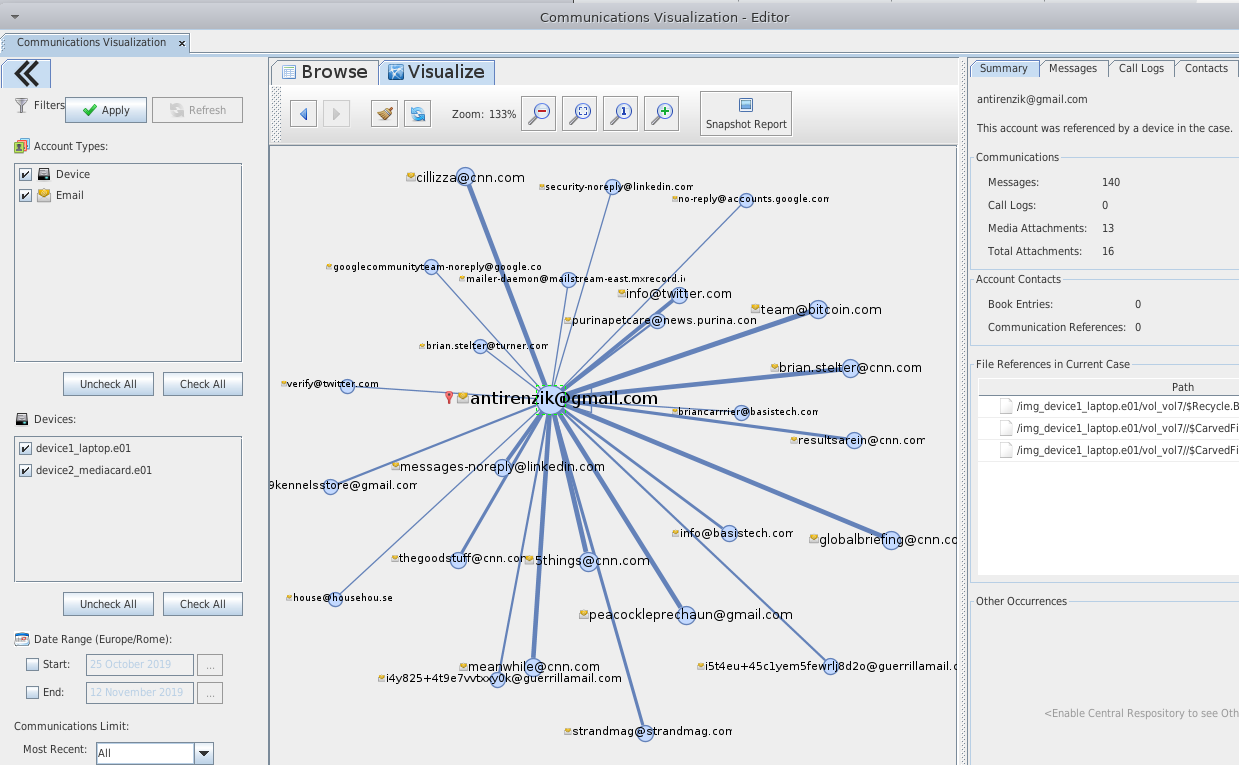The width and height of the screenshot is (1239, 765).
Task: Uncheck device2_mediacard.e01 device
Action: pyautogui.click(x=26, y=470)
